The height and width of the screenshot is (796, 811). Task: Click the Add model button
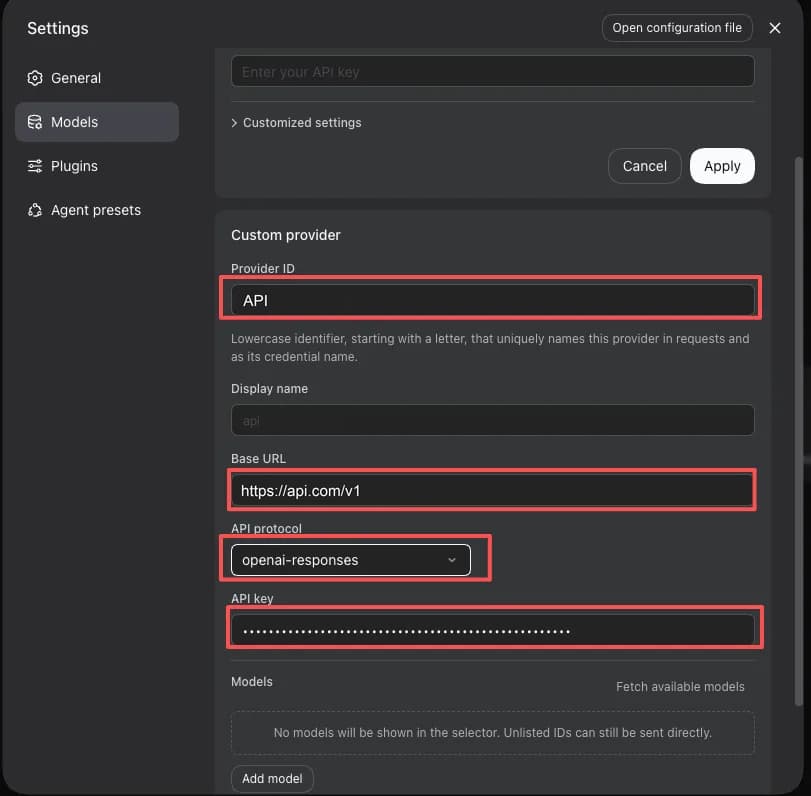pos(272,778)
